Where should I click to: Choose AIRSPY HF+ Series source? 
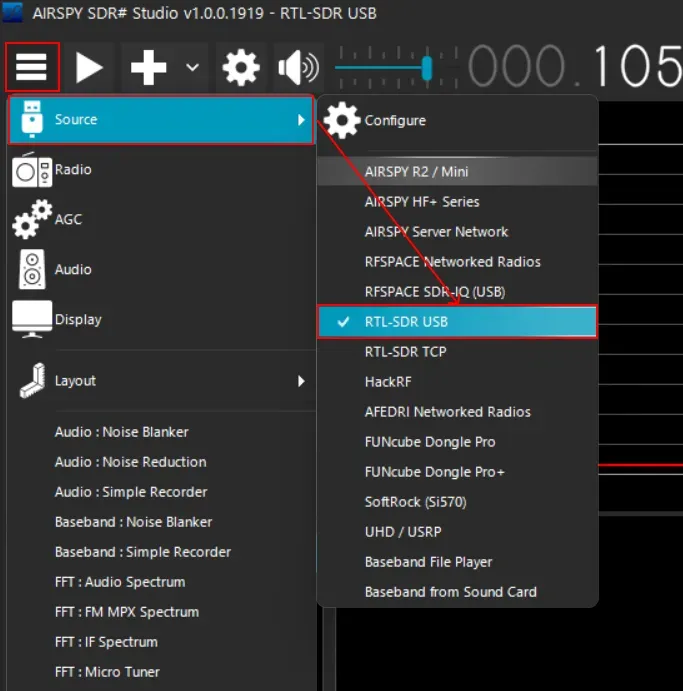[457, 201]
